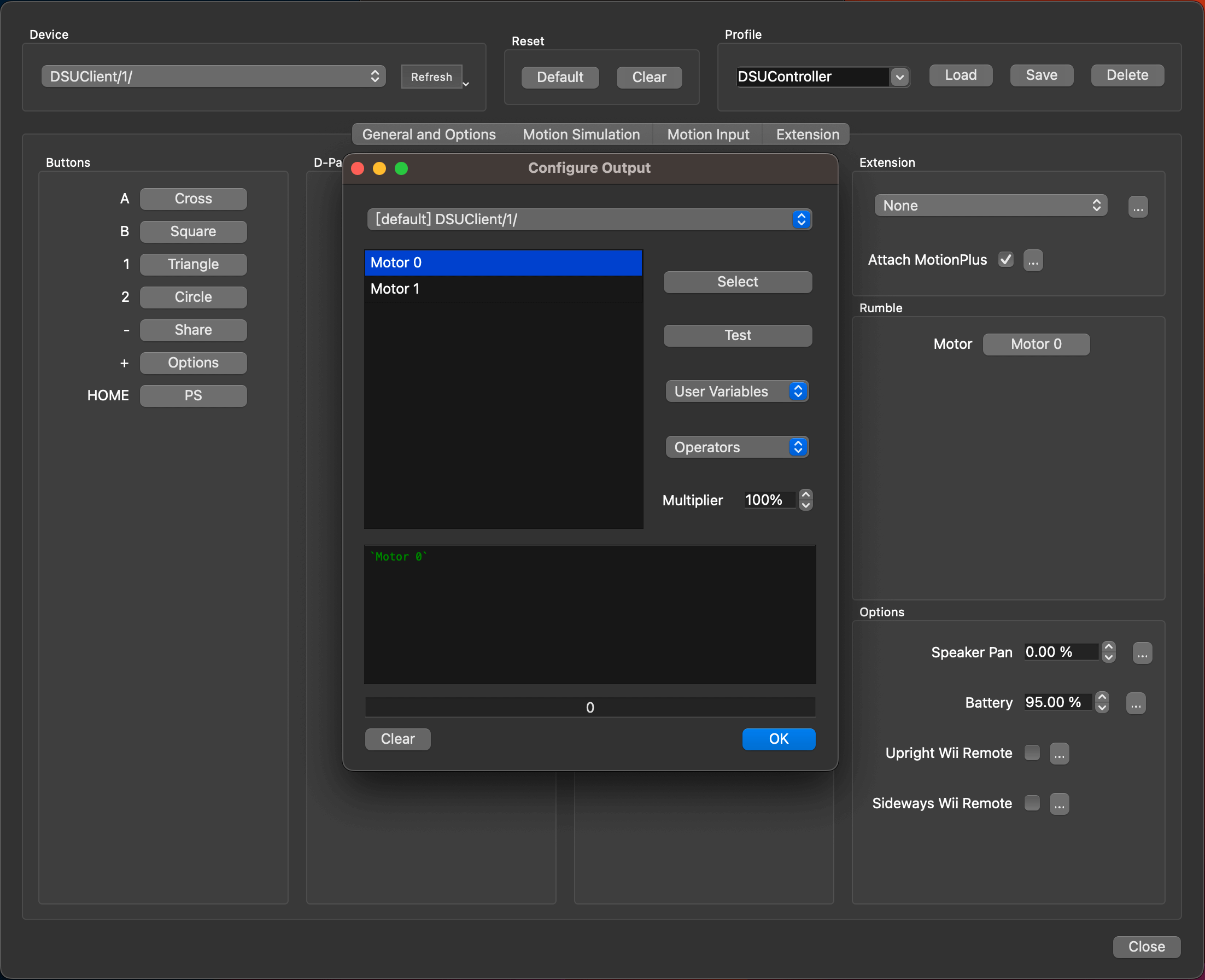Open Extension options ellipsis button
Viewport: 1205px width, 980px height.
coord(1137,207)
